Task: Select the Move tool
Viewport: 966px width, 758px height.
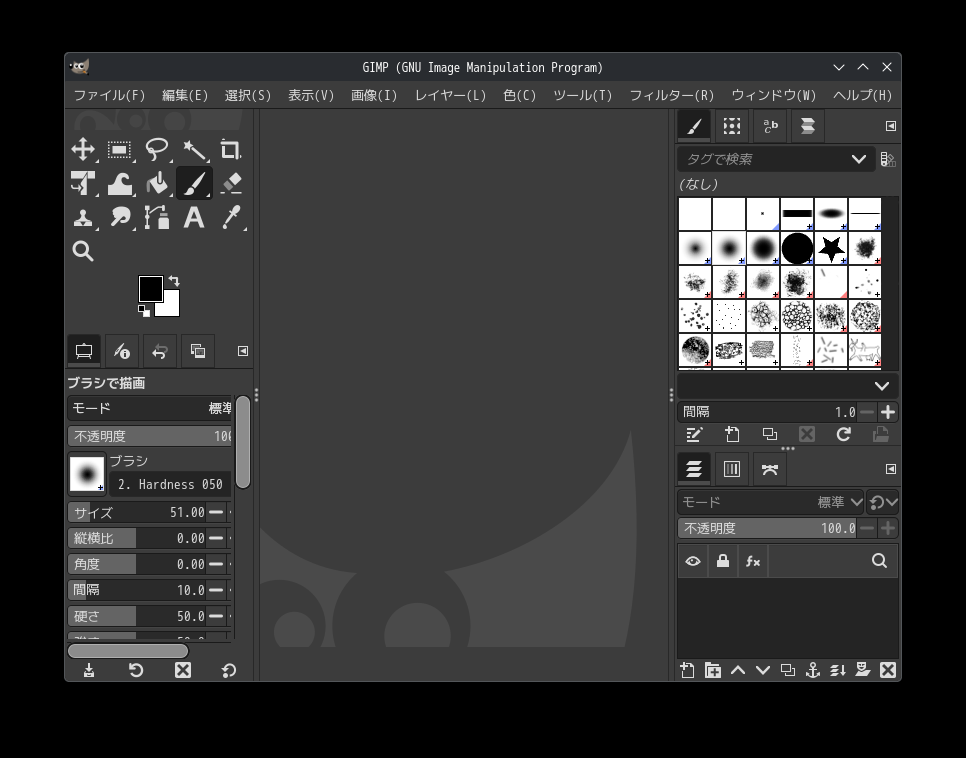Action: [83, 150]
